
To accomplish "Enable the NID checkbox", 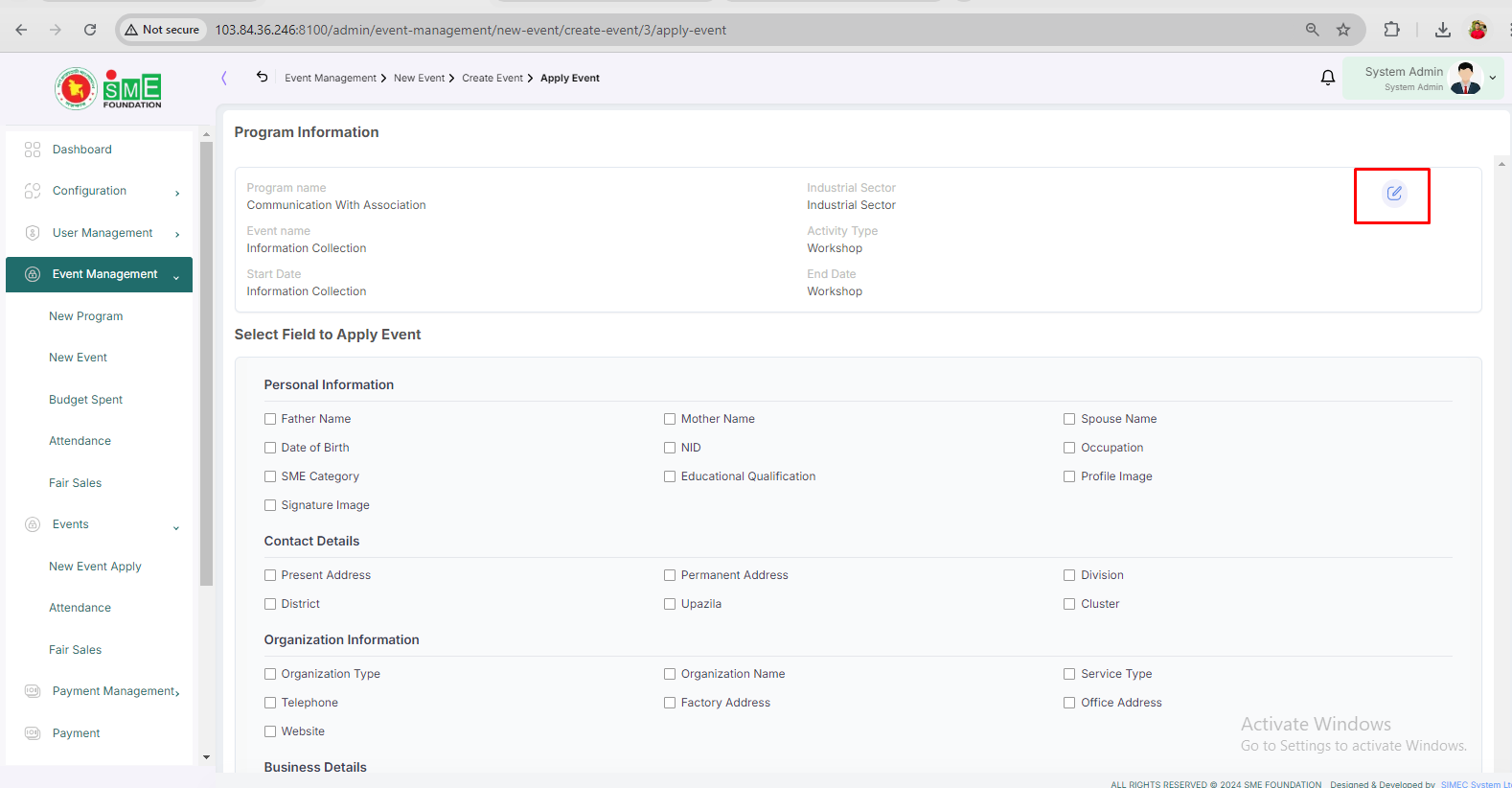I will [x=670, y=448].
